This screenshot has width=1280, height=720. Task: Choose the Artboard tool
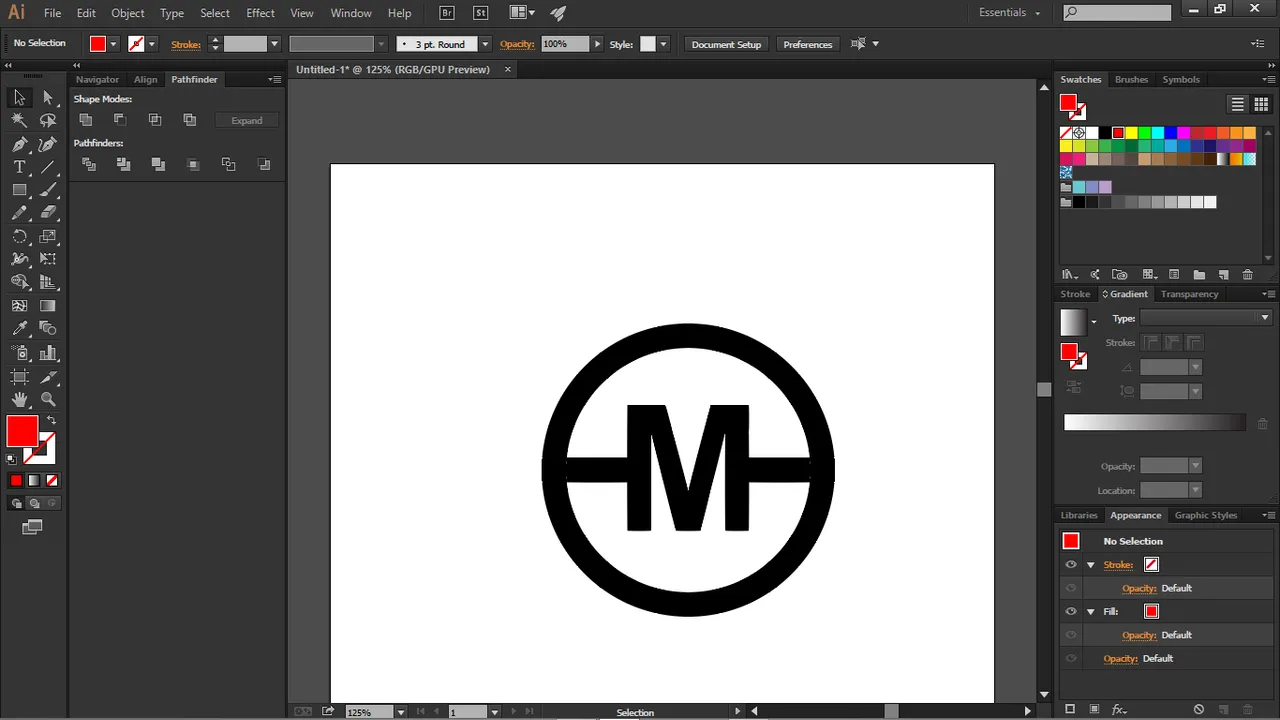coord(19,377)
